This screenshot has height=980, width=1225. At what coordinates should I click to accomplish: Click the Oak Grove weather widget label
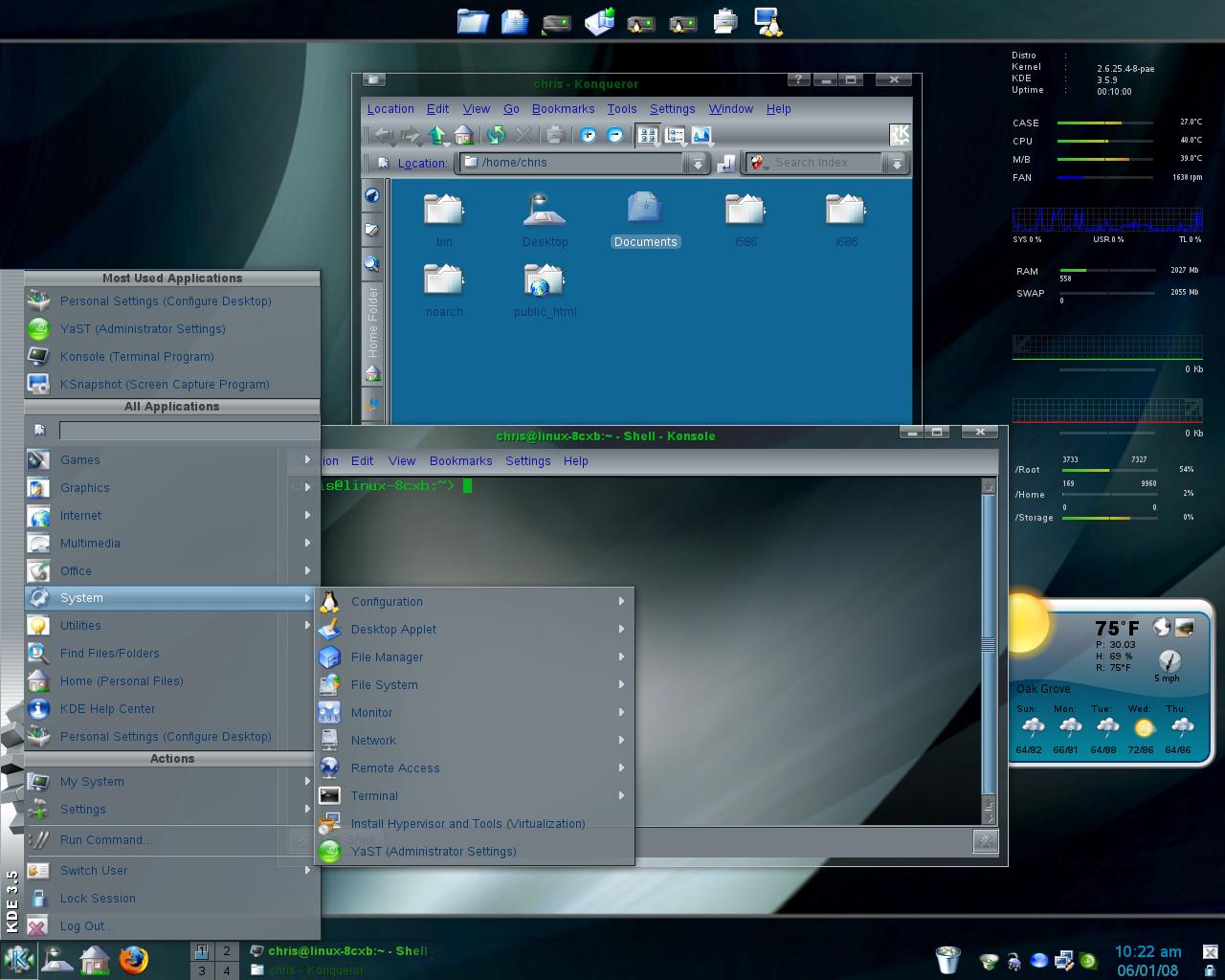1043,689
